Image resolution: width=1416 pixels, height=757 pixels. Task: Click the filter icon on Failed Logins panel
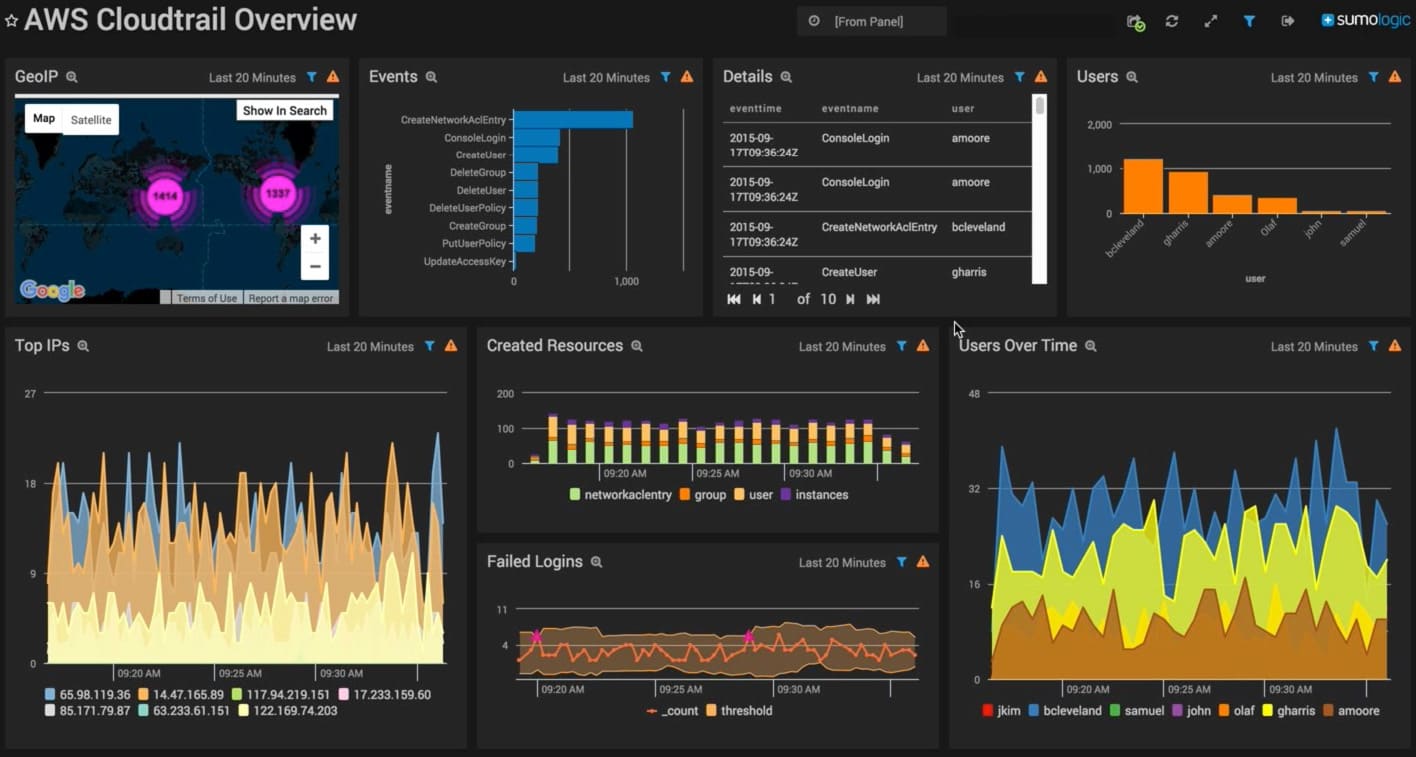[x=902, y=562]
